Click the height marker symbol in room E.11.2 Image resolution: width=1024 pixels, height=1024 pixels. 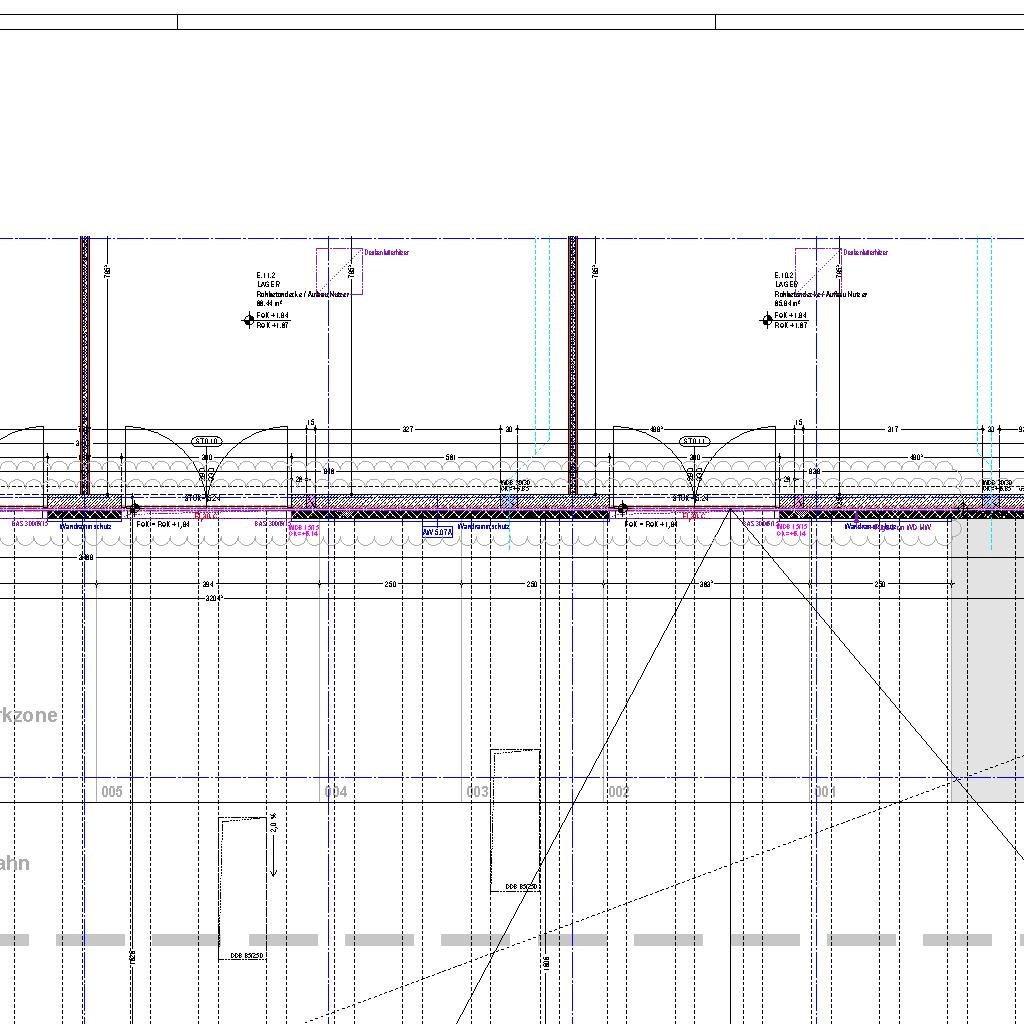point(249,320)
